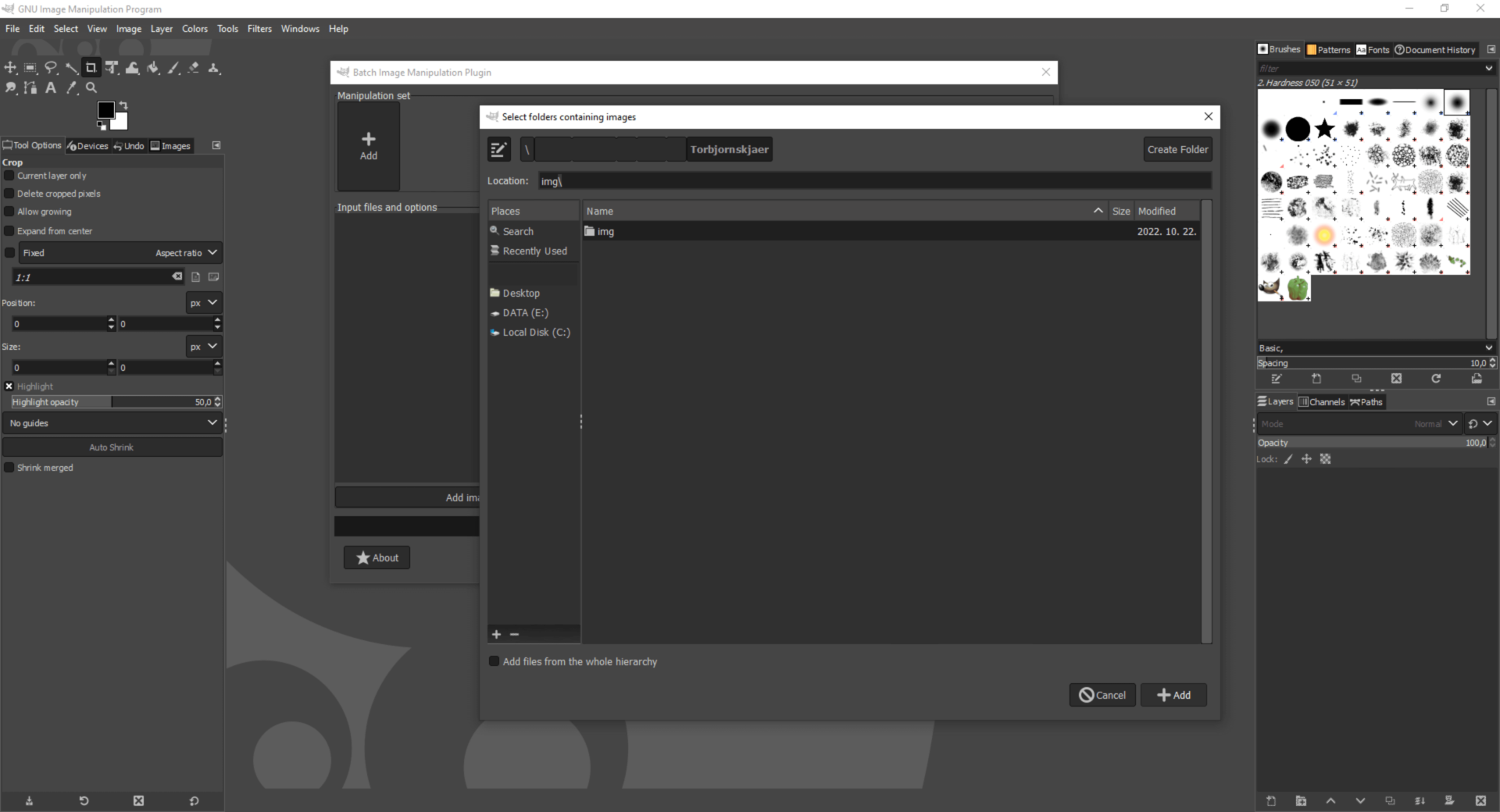The width and height of the screenshot is (1500, 812).
Task: Swap foreground and background colors
Action: click(123, 105)
